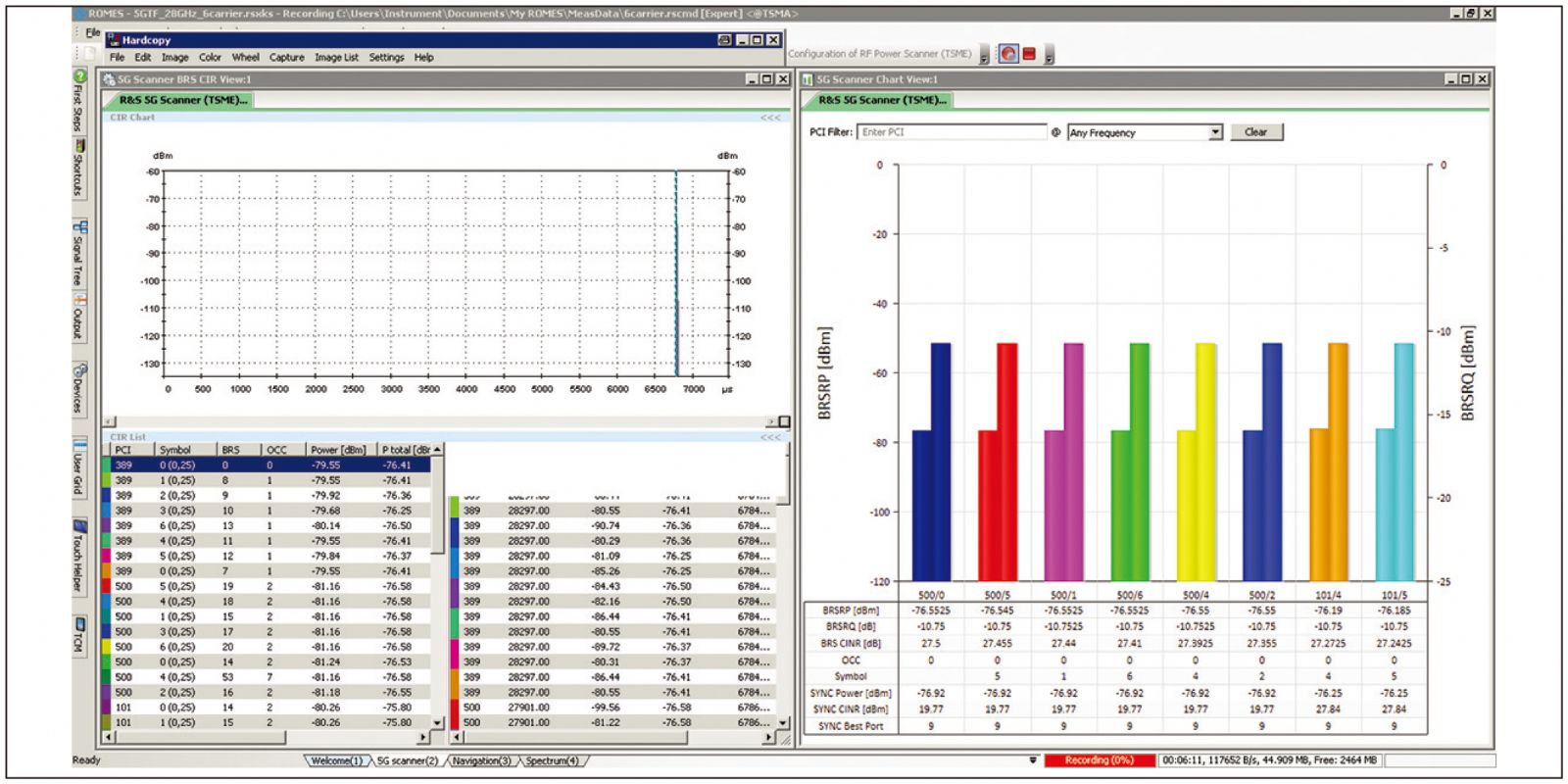Open the Devices side panel
The height and width of the screenshot is (784, 1568).
pos(79,387)
